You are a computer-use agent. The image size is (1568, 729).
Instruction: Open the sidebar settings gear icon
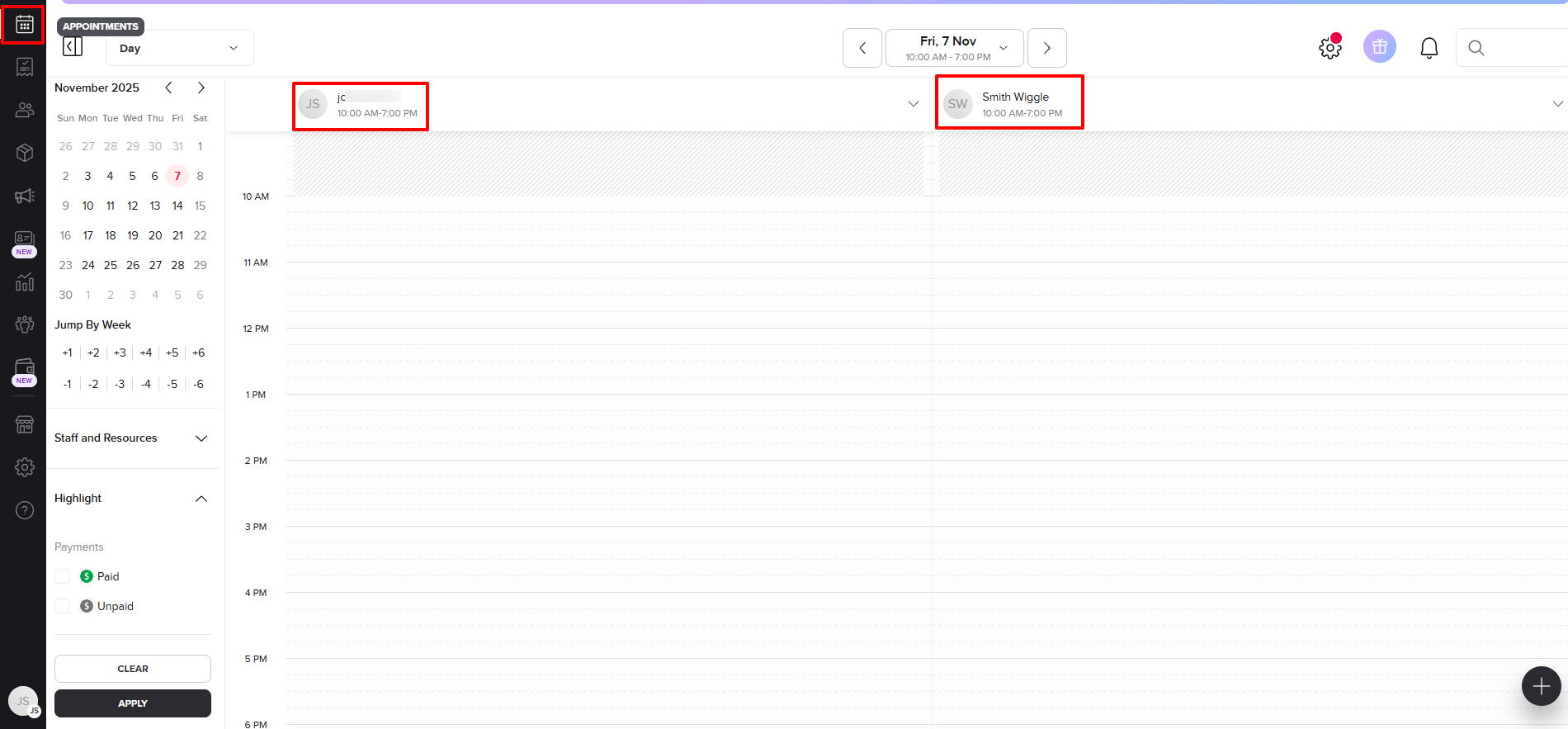click(25, 467)
